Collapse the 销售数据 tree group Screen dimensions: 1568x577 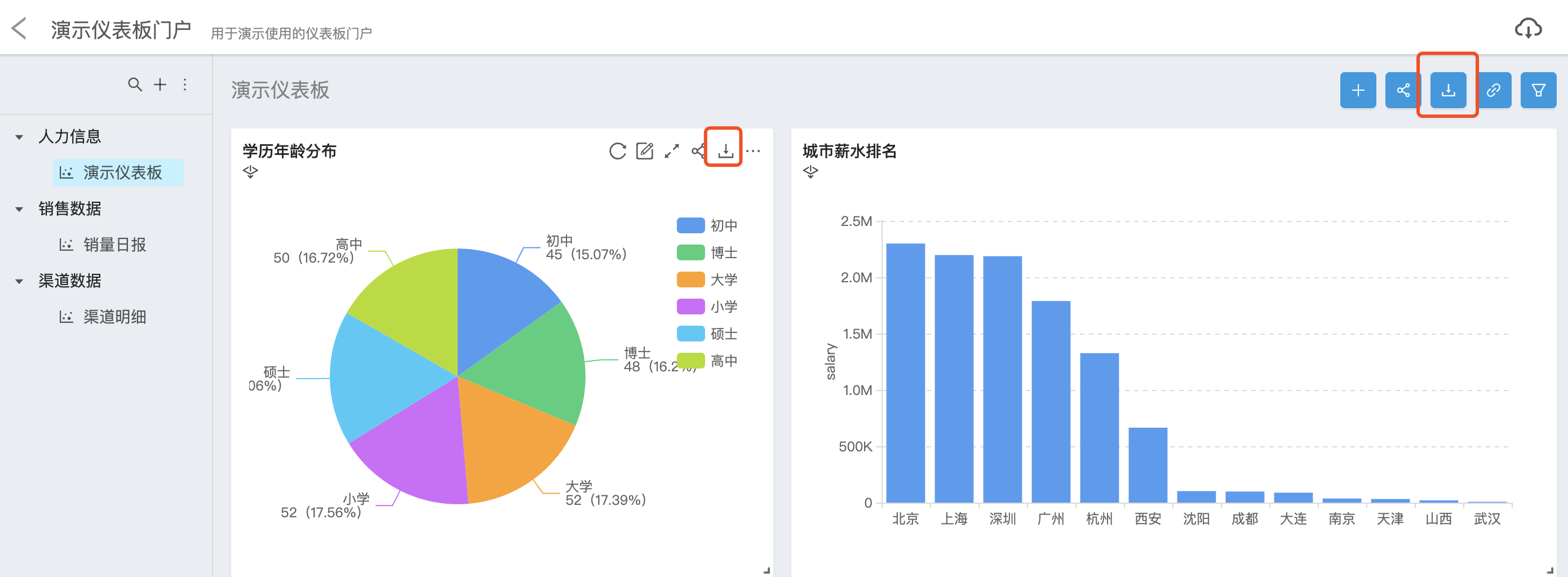pos(20,210)
